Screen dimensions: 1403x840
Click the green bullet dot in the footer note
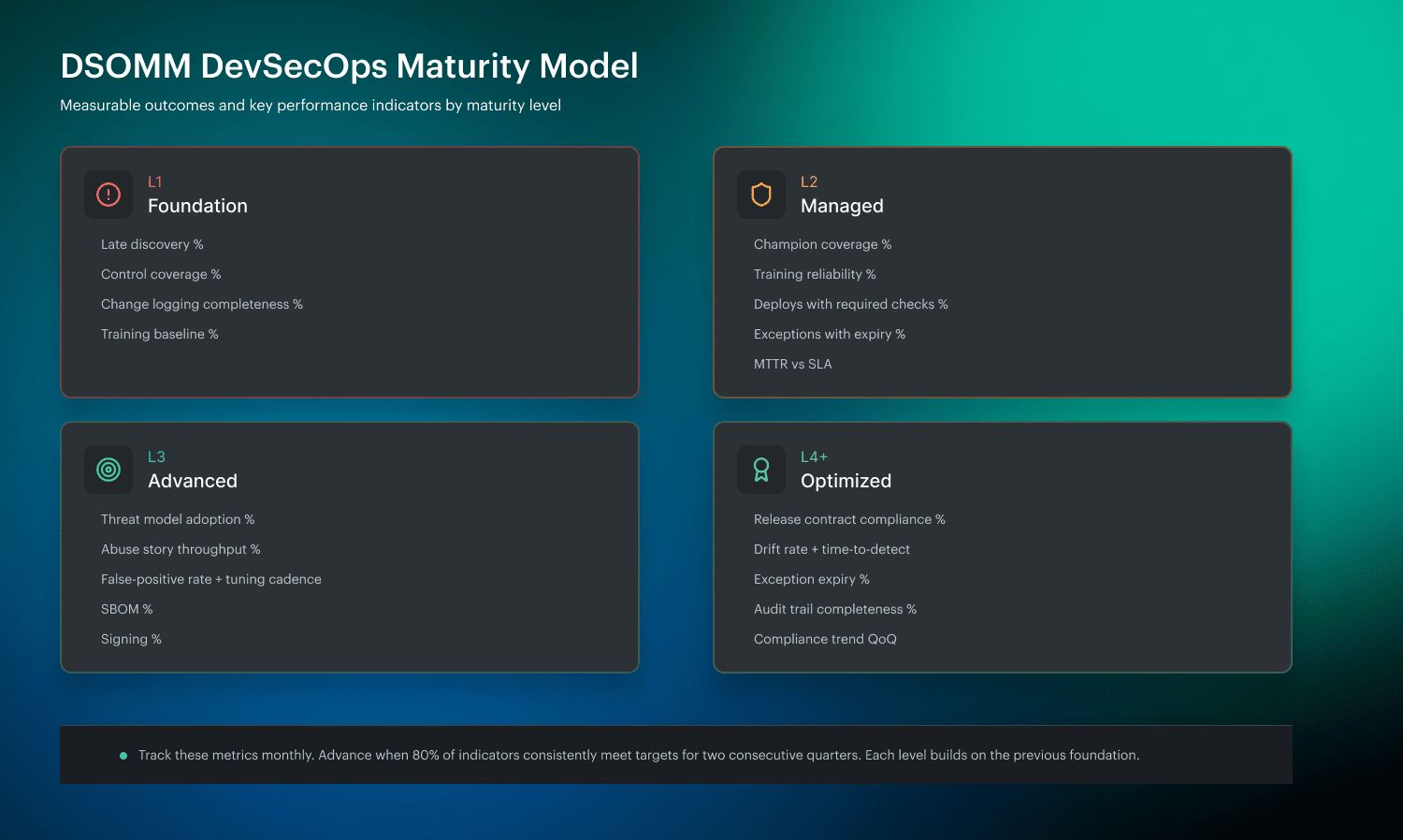point(123,755)
